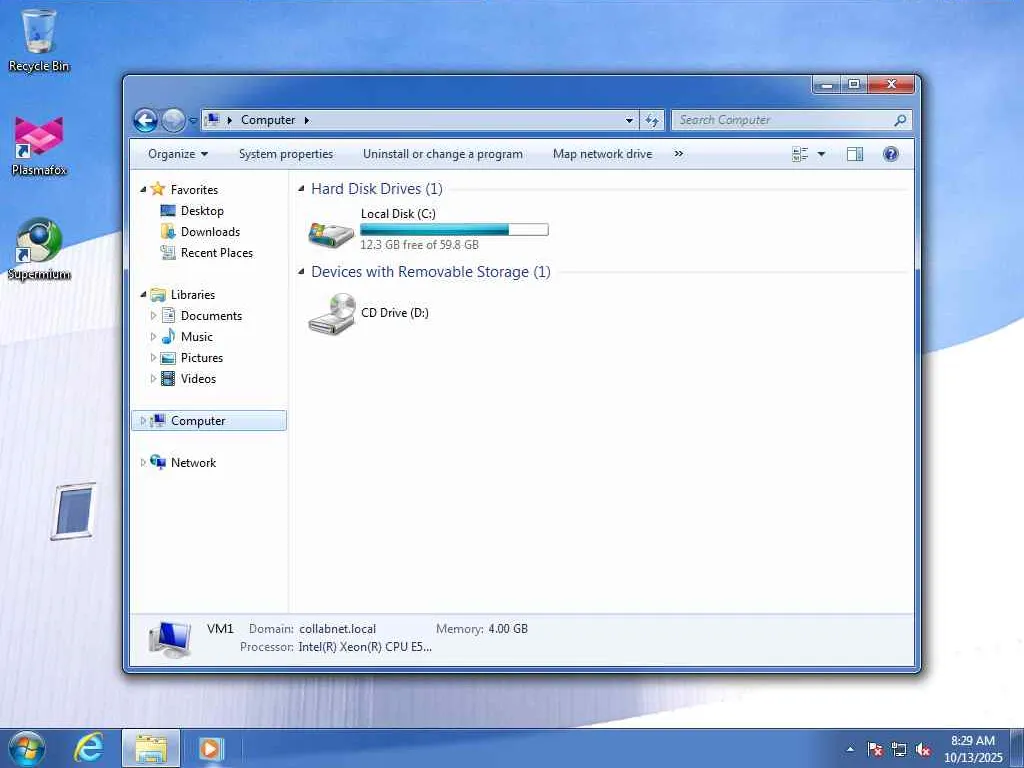Click the computer icon in the address bar
Viewport: 1024px width, 768px height.
[212, 120]
